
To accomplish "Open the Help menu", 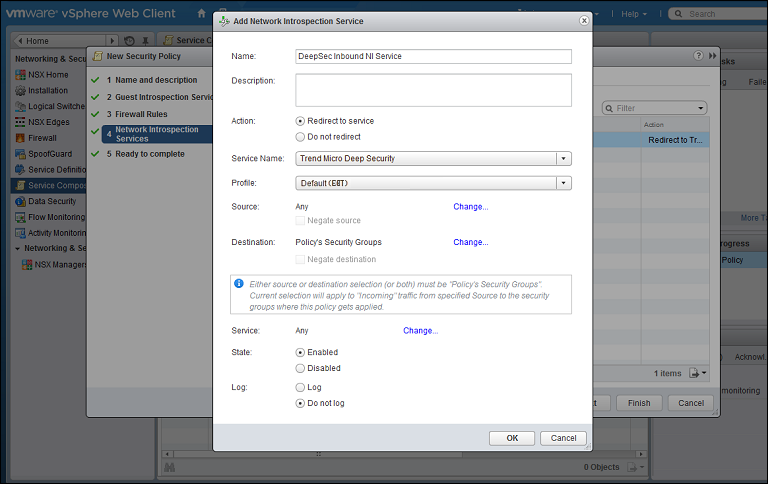I will pos(633,14).
